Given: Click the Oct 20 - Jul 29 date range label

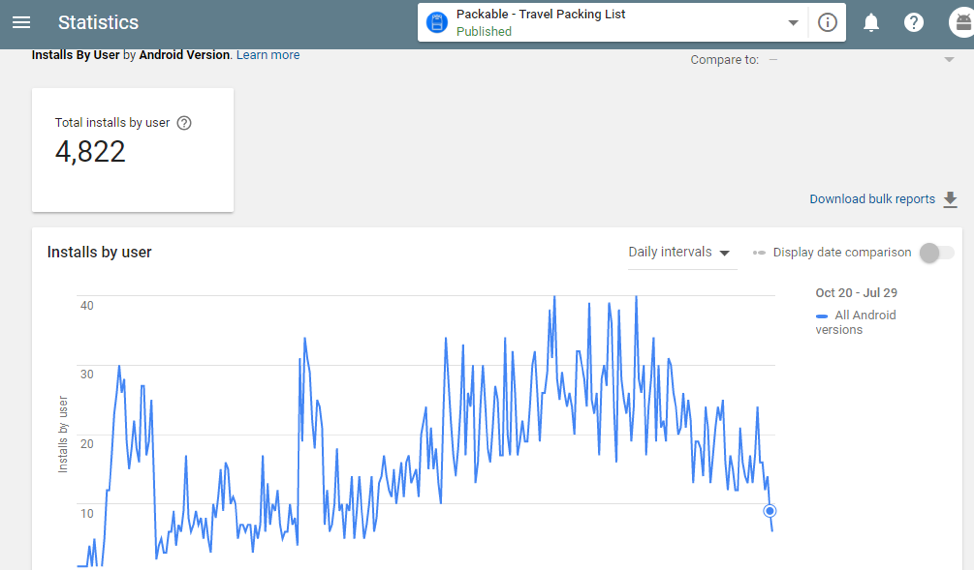Looking at the screenshot, I should click(x=856, y=292).
